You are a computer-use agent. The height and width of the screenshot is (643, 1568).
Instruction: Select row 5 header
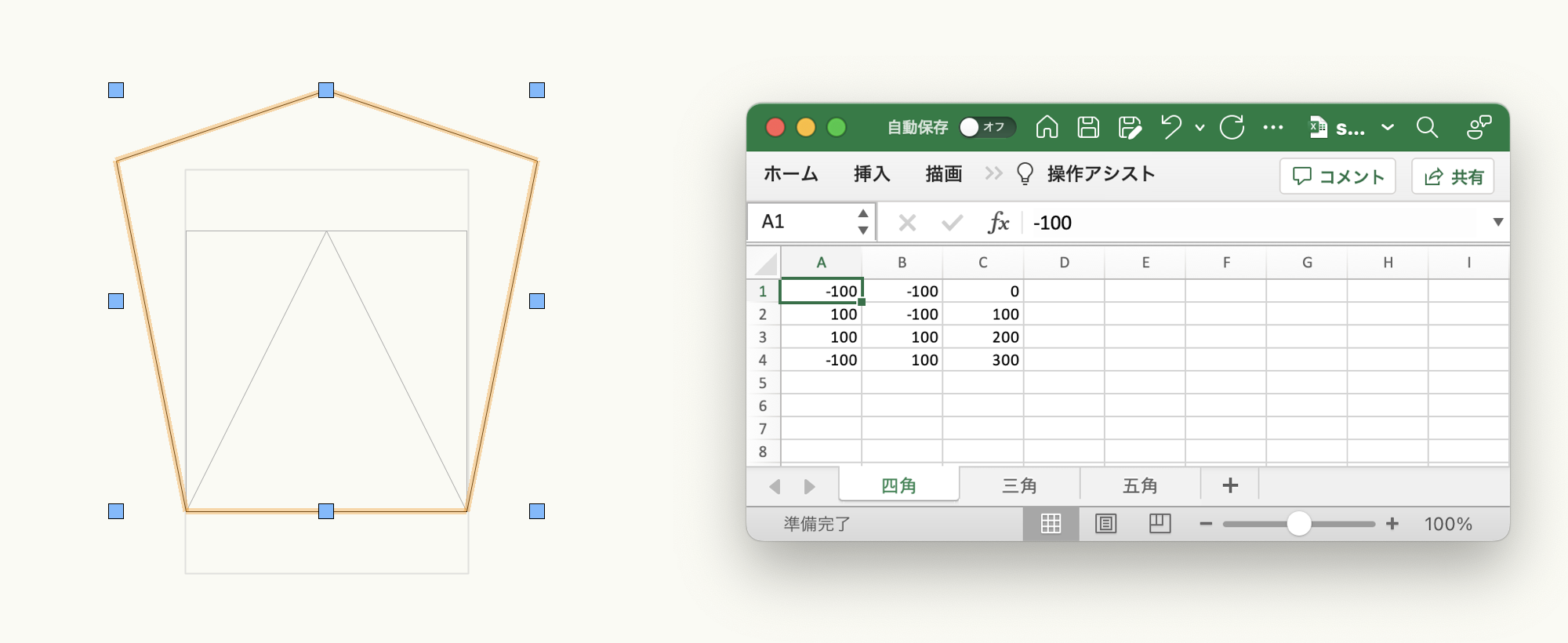[x=763, y=383]
